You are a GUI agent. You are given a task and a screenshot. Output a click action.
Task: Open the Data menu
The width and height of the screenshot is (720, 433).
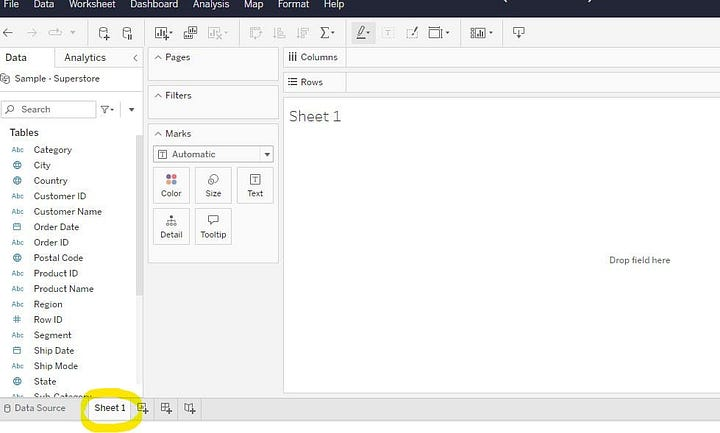pos(44,5)
